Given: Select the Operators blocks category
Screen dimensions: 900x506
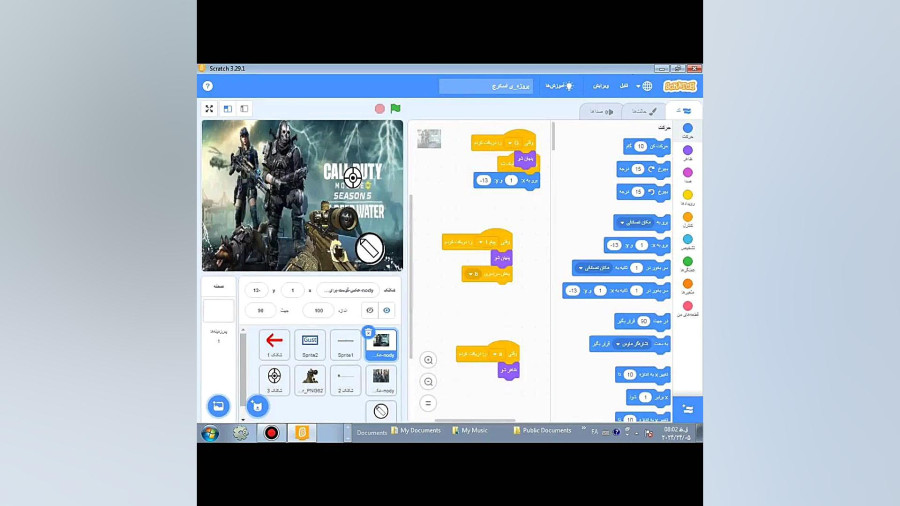Looking at the screenshot, I should (x=688, y=264).
